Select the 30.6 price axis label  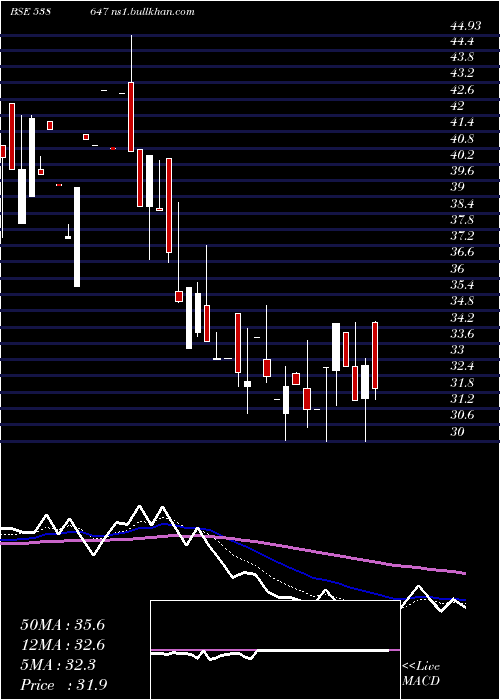click(x=462, y=415)
